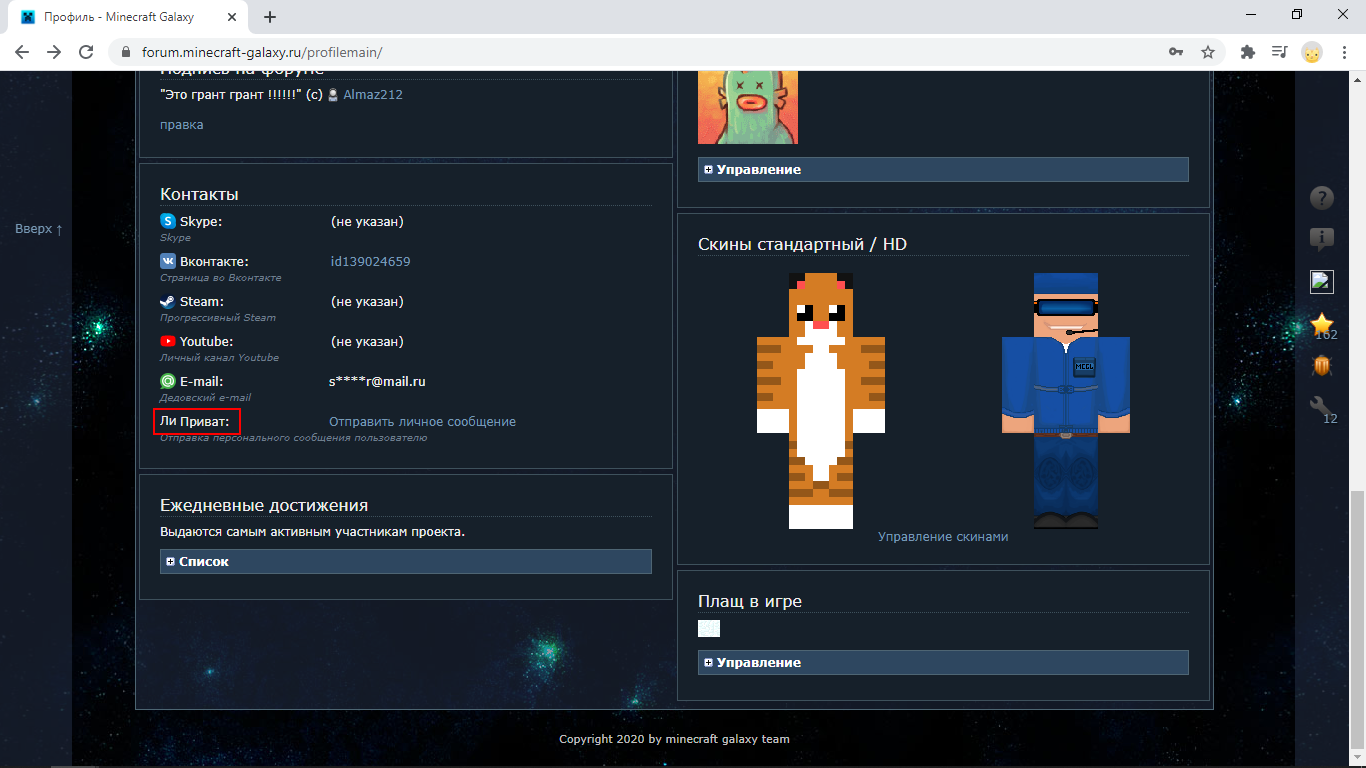Viewport: 1366px width, 768px height.
Task: Click the Вконтакте id139024659 link
Action: point(370,262)
